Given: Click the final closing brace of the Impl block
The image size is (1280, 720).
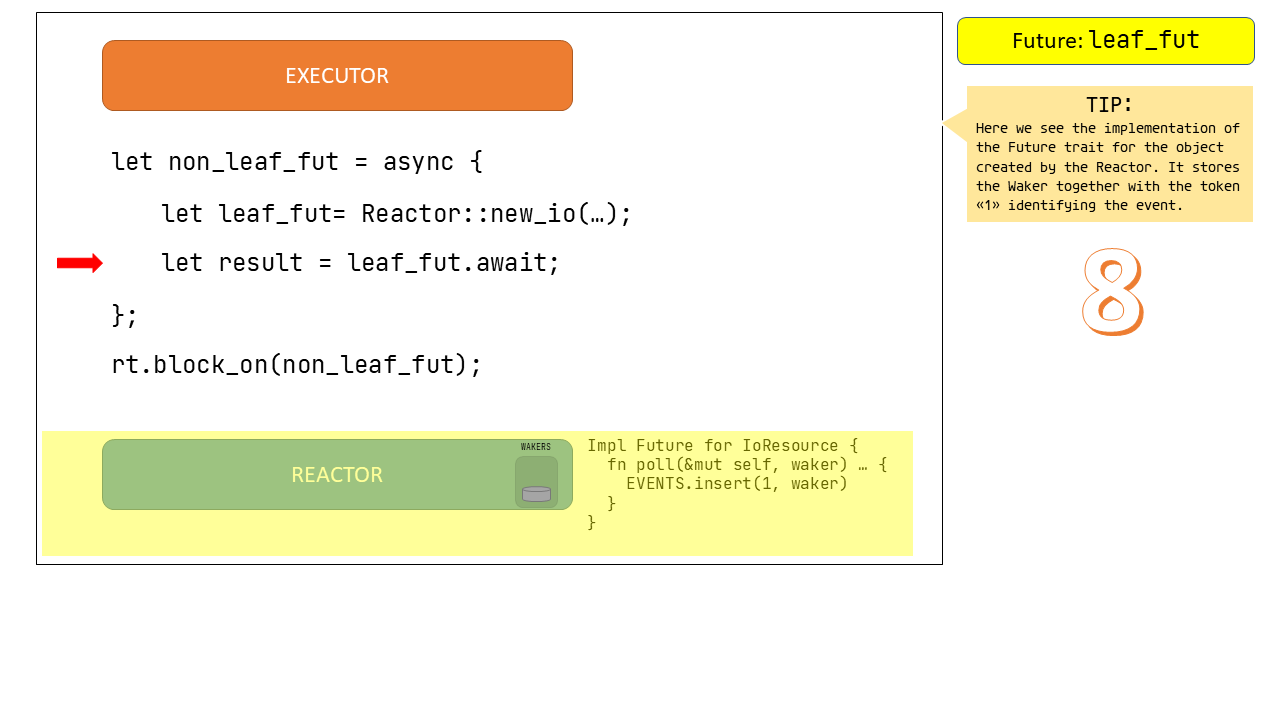Looking at the screenshot, I should click(591, 522).
